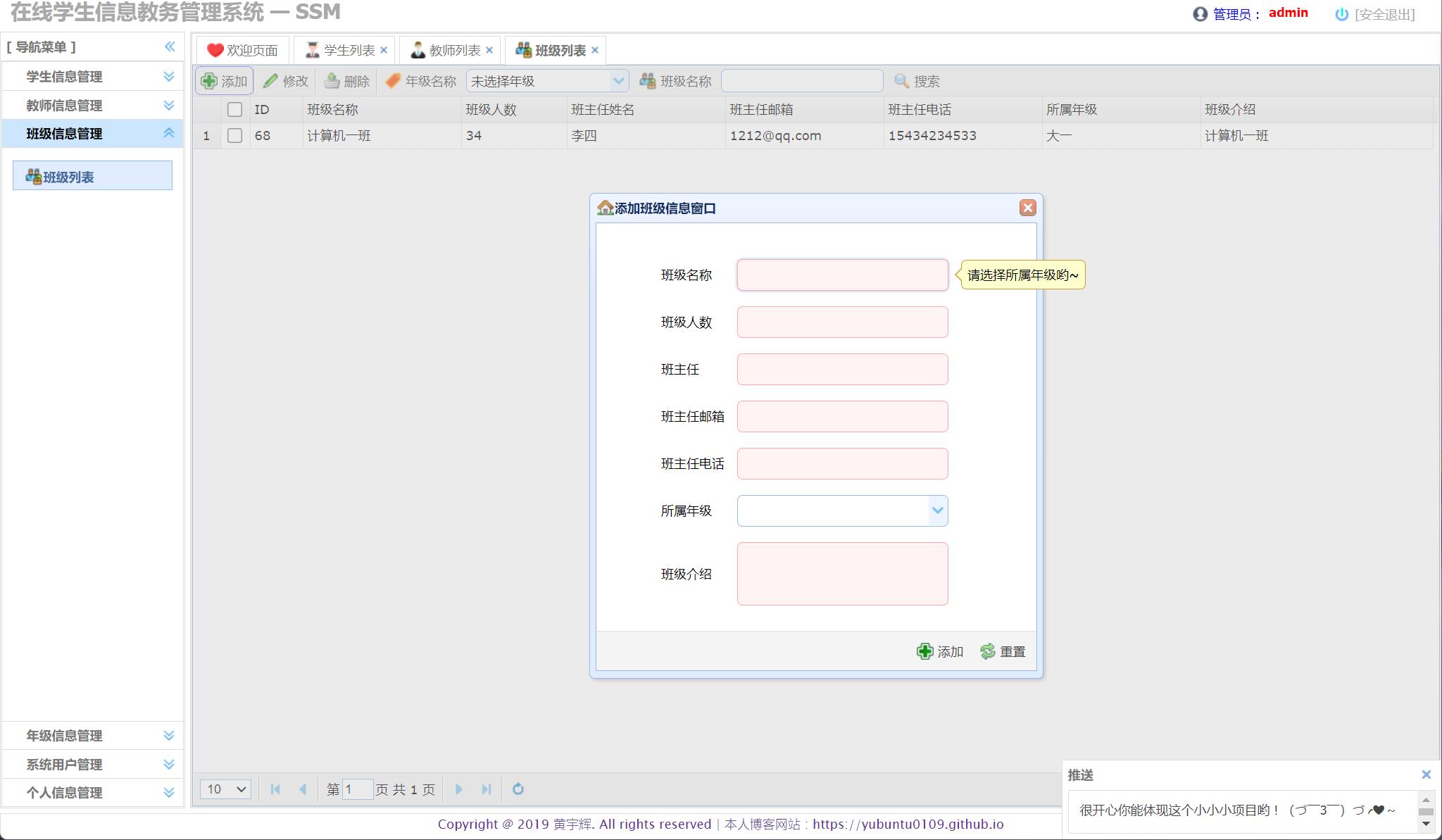Click the 重置 icon to reset the form

pyautogui.click(x=987, y=651)
